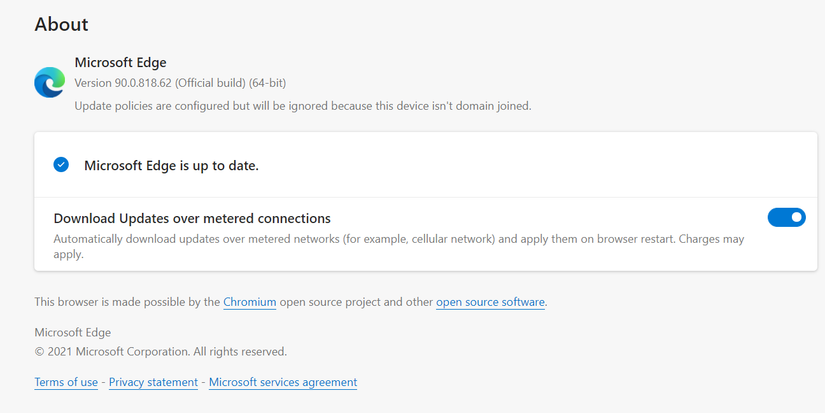Click the blue up-to-date checkmark icon

click(x=61, y=165)
